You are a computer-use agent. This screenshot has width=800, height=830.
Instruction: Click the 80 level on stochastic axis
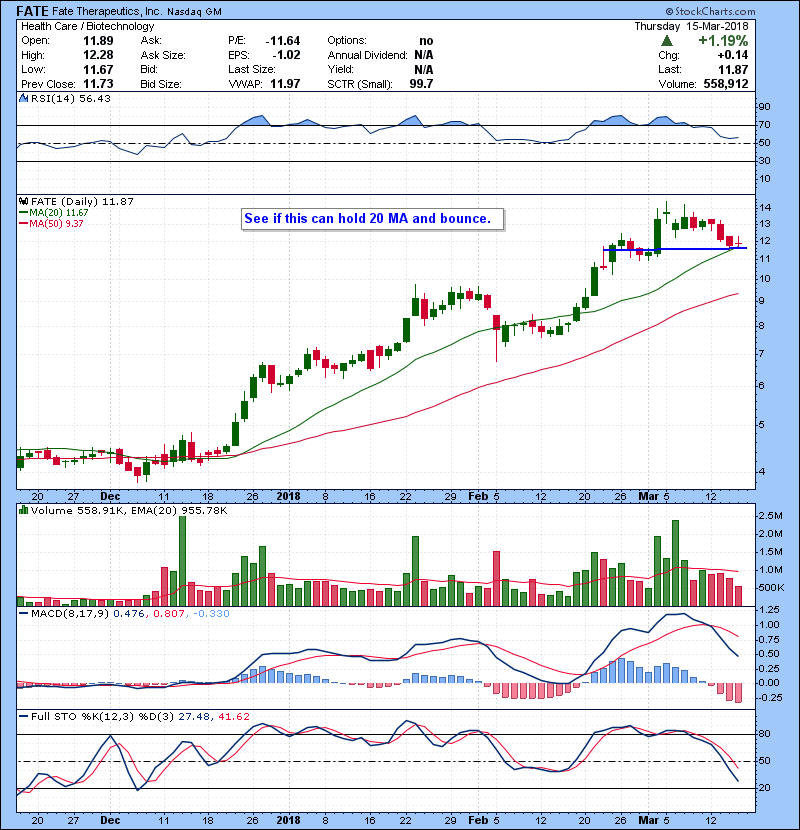point(765,734)
